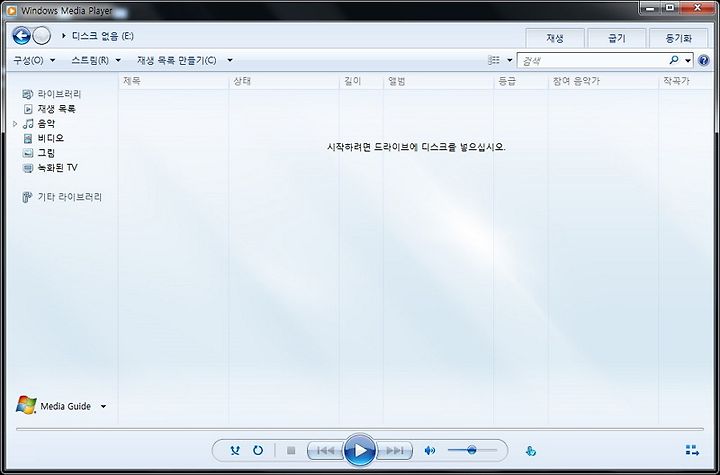Click the 기타 라이브러리 icon
Screen dimensions: 720x475
coord(27,197)
